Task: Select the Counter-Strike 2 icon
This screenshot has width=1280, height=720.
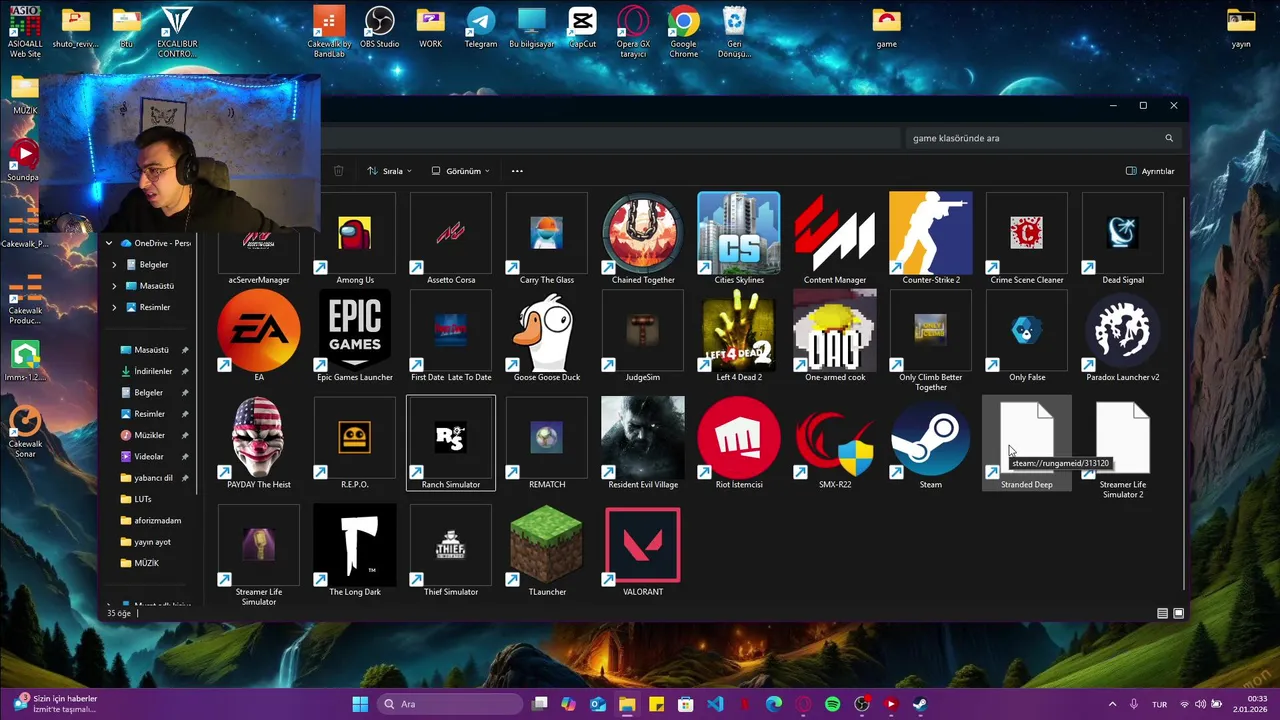Action: point(931,233)
